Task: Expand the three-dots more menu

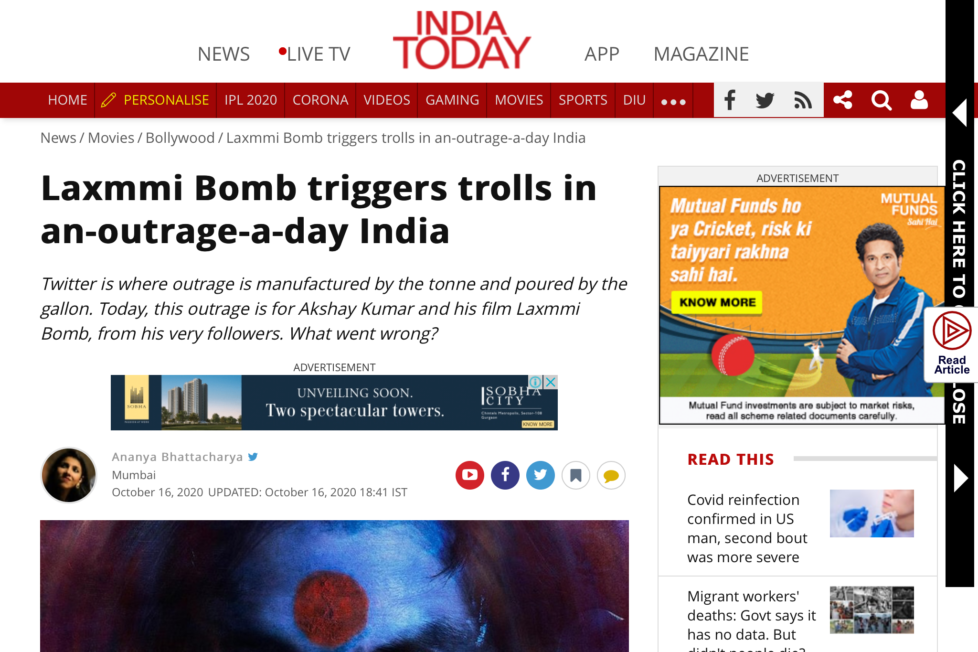Action: point(673,101)
